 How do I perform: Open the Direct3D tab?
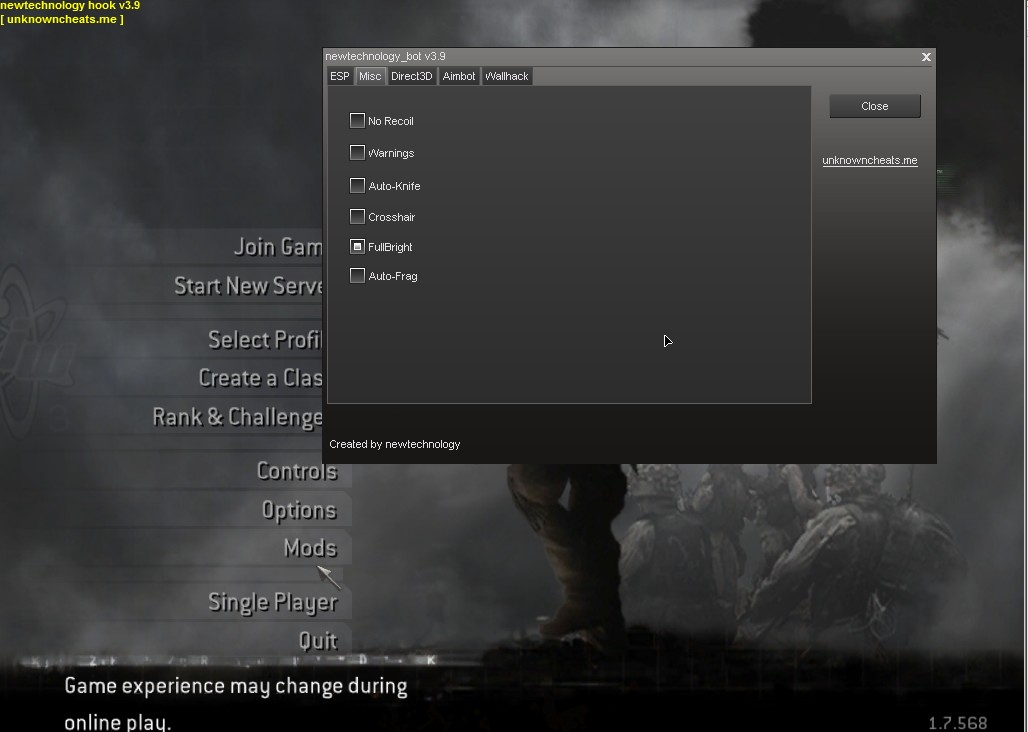(412, 76)
